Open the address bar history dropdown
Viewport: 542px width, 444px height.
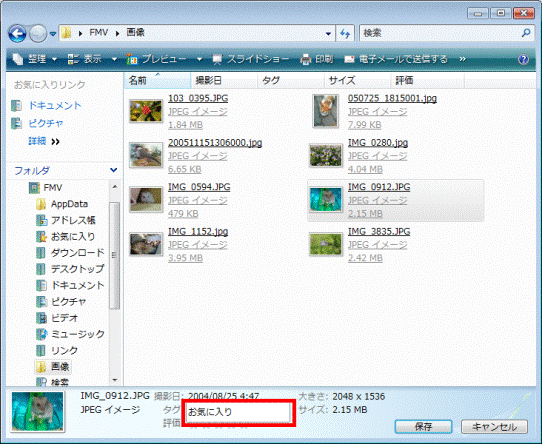click(x=328, y=34)
